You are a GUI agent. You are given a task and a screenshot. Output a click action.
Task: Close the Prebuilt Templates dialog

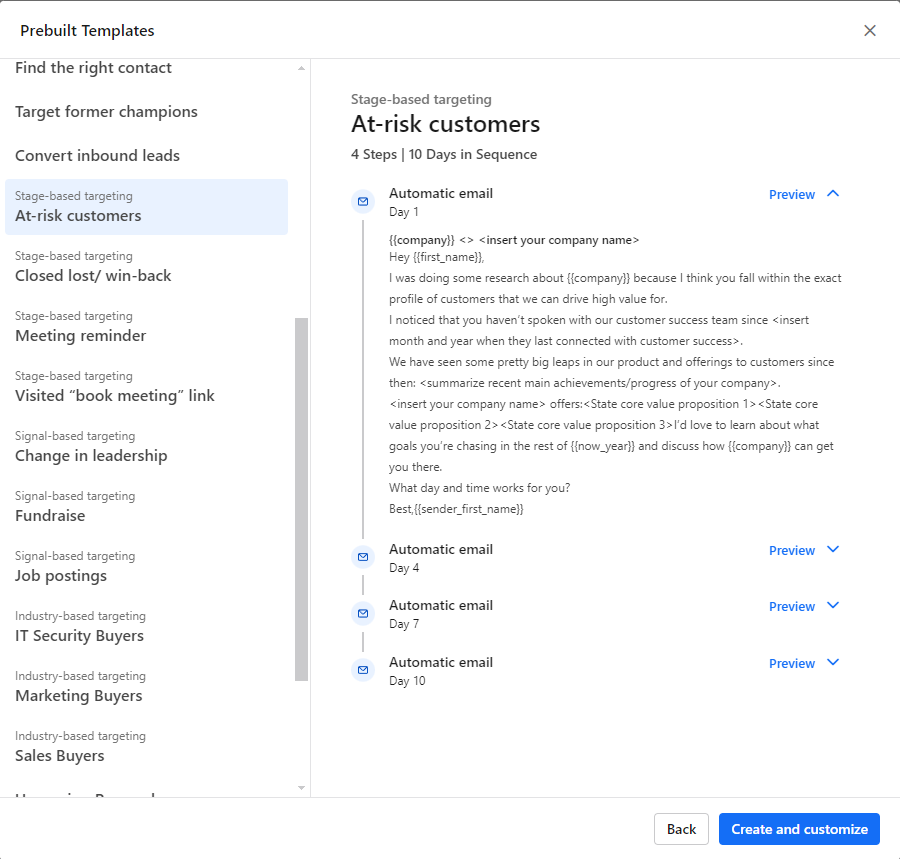[x=870, y=31]
